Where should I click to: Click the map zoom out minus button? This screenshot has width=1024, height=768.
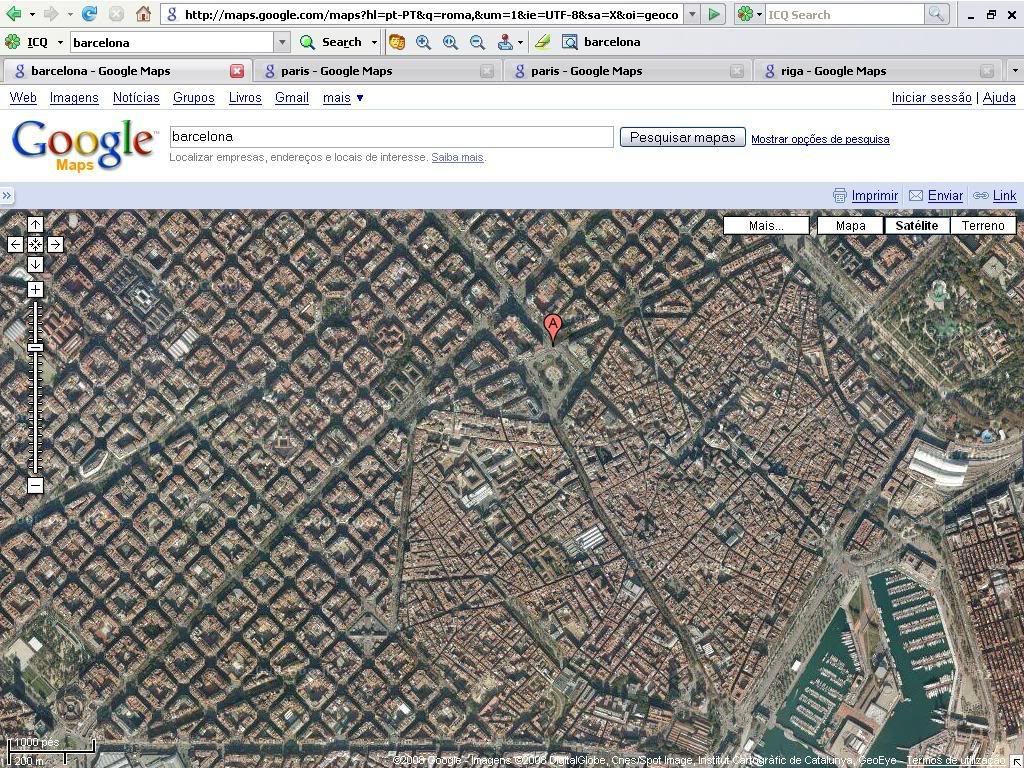[x=35, y=486]
